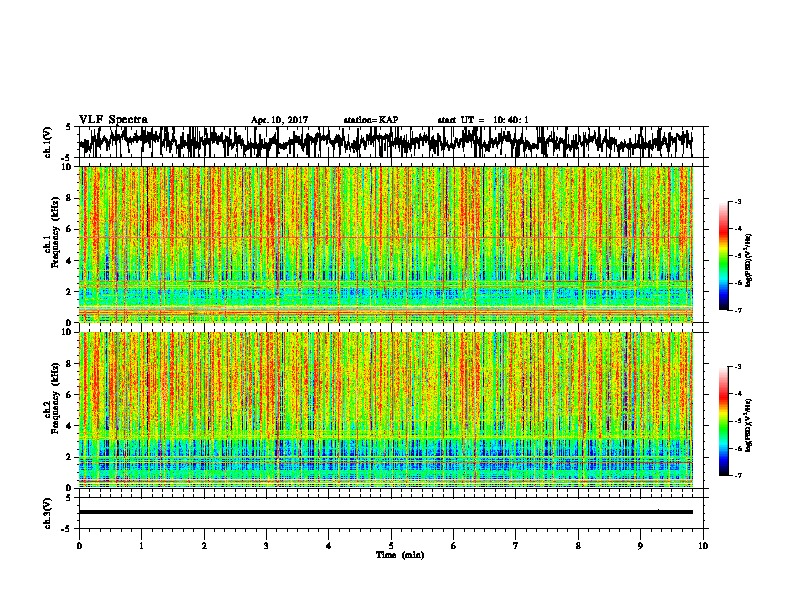This screenshot has height=612, width=792.
Task: Click time axis tick label "1"
Action: click(x=141, y=546)
